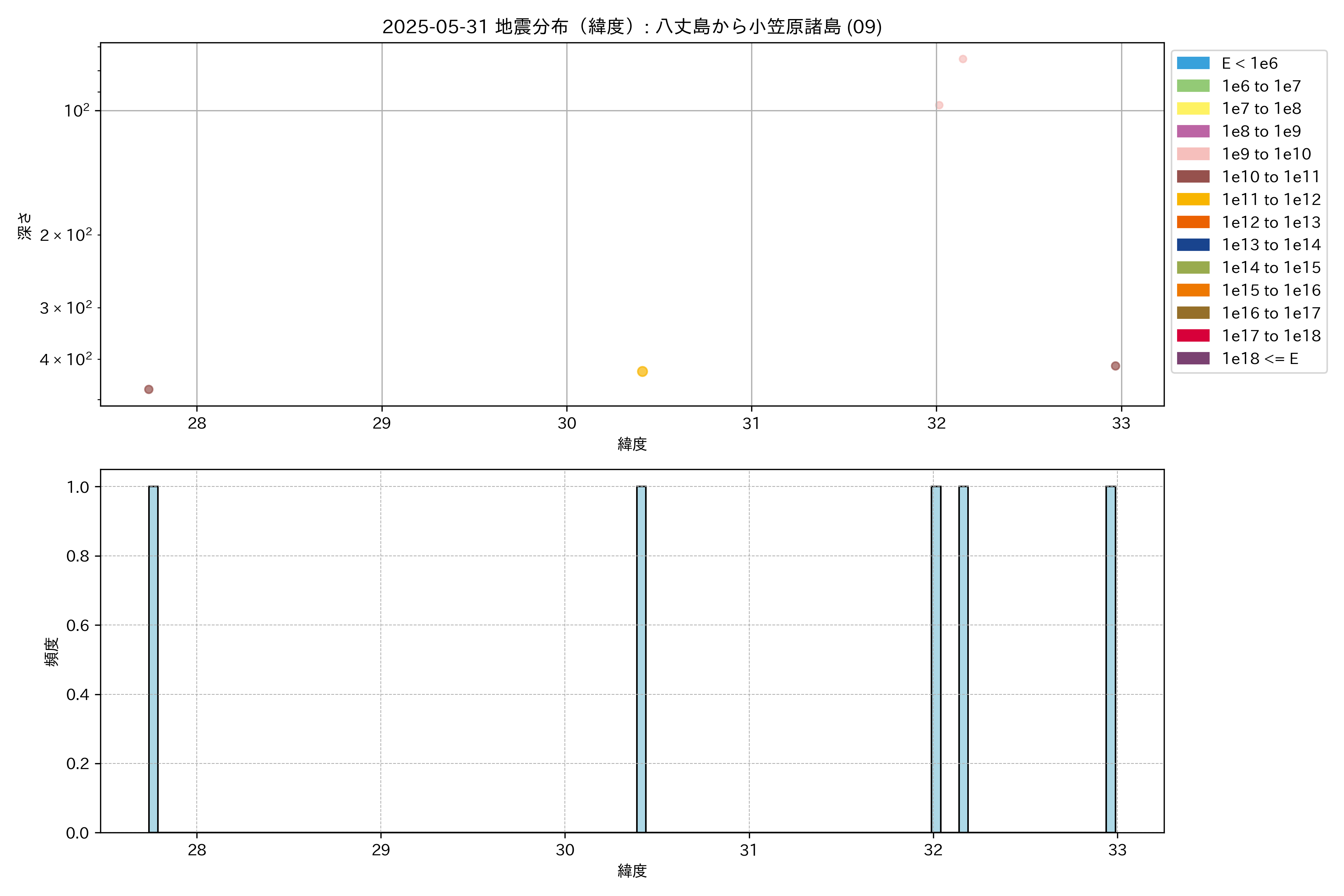
Task: Click the 深さ y-axis label of scatter plot
Action: [25, 226]
